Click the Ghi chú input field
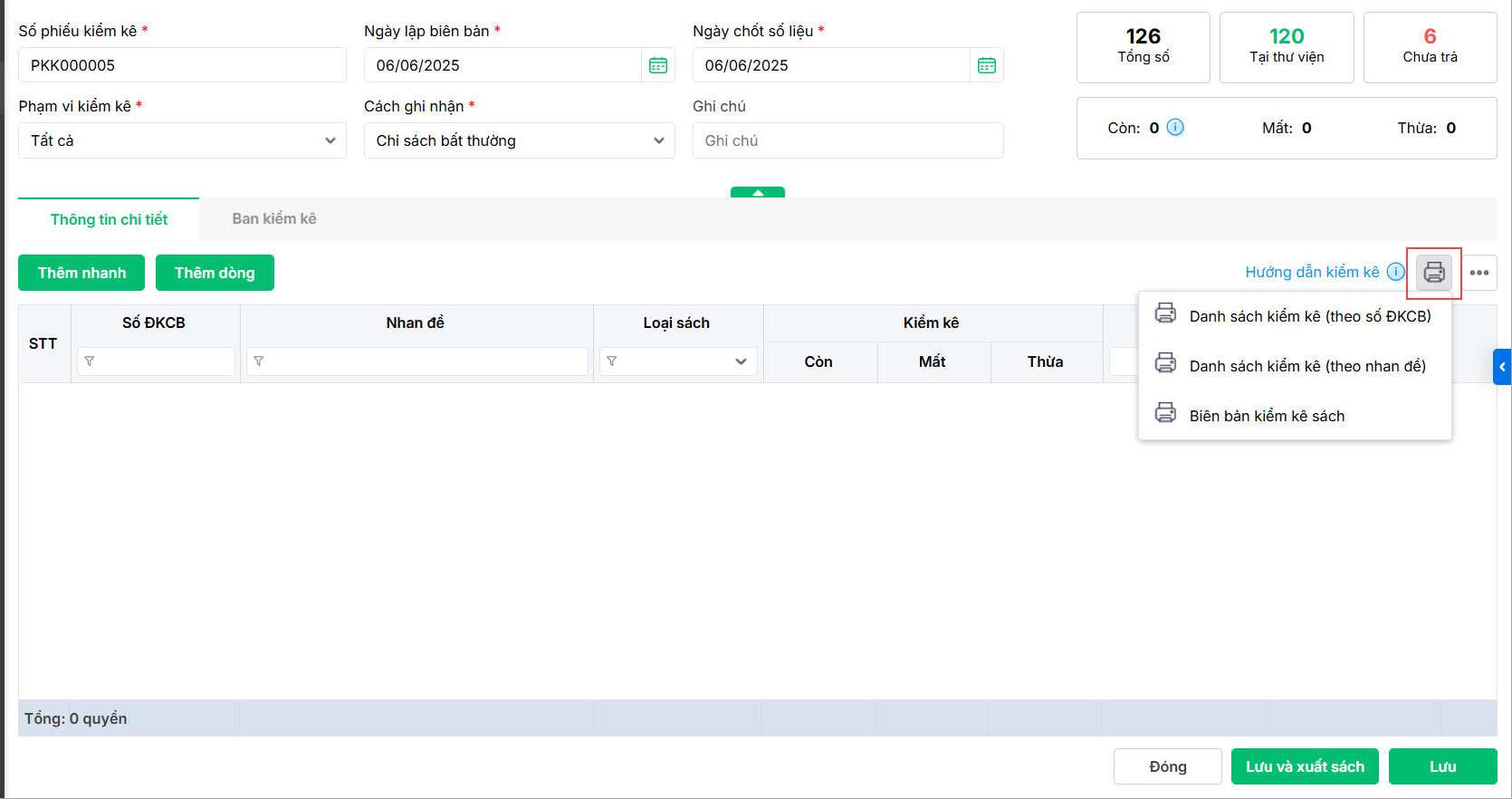The image size is (1512, 799). (x=847, y=140)
